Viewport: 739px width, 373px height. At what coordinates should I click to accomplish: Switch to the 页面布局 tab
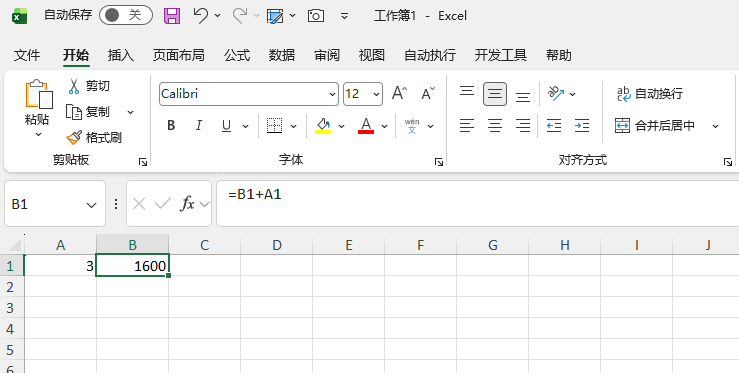pos(179,55)
